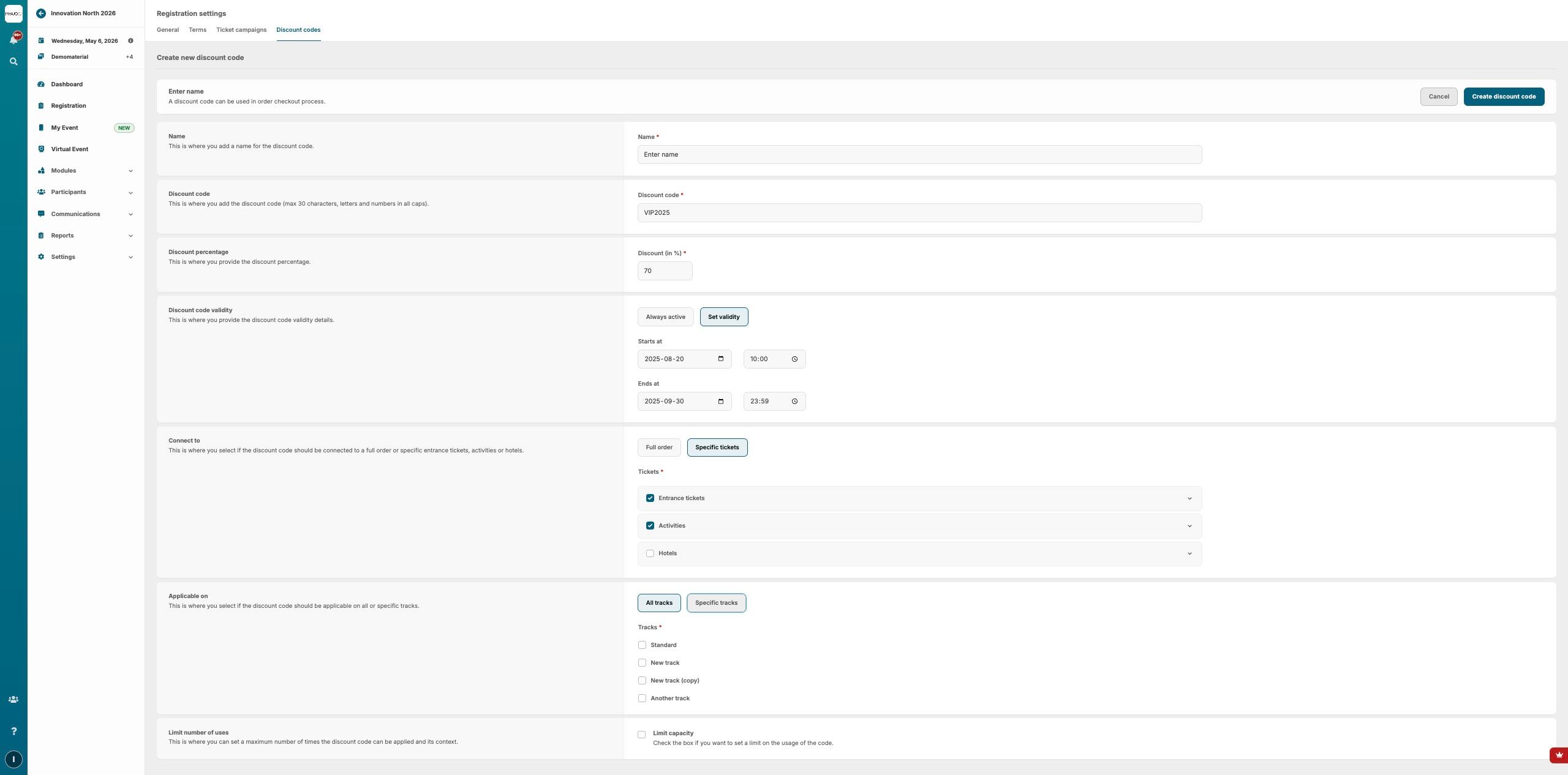Click the red crown icon at bottom right
Screen dimensions: 1568x775
click(x=1559, y=755)
